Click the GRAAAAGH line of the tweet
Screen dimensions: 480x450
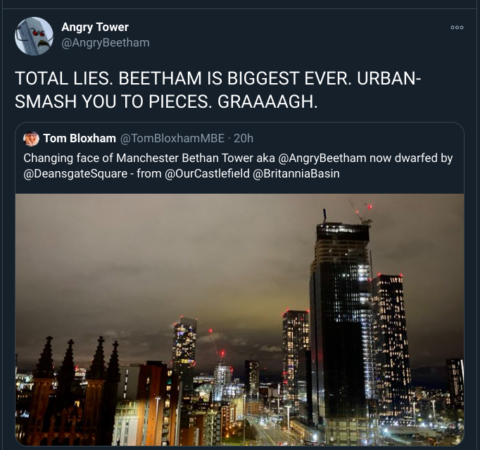166,101
